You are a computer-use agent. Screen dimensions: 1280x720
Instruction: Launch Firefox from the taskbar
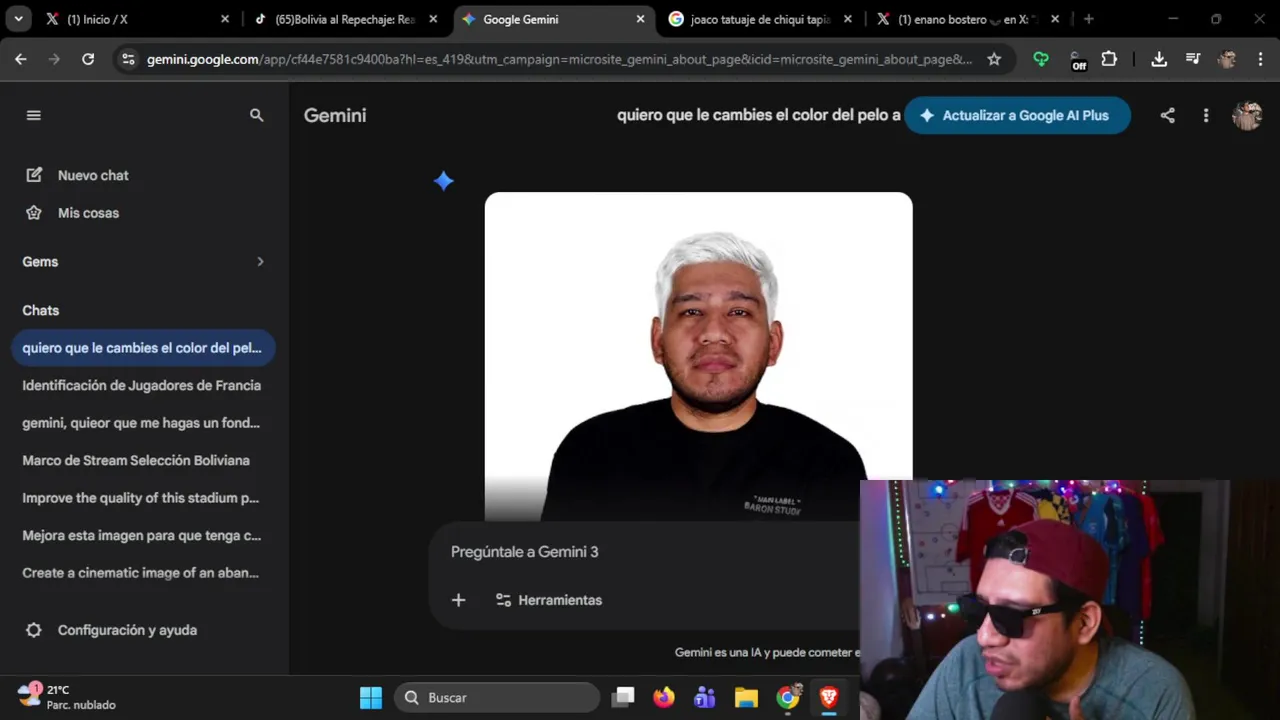(664, 697)
